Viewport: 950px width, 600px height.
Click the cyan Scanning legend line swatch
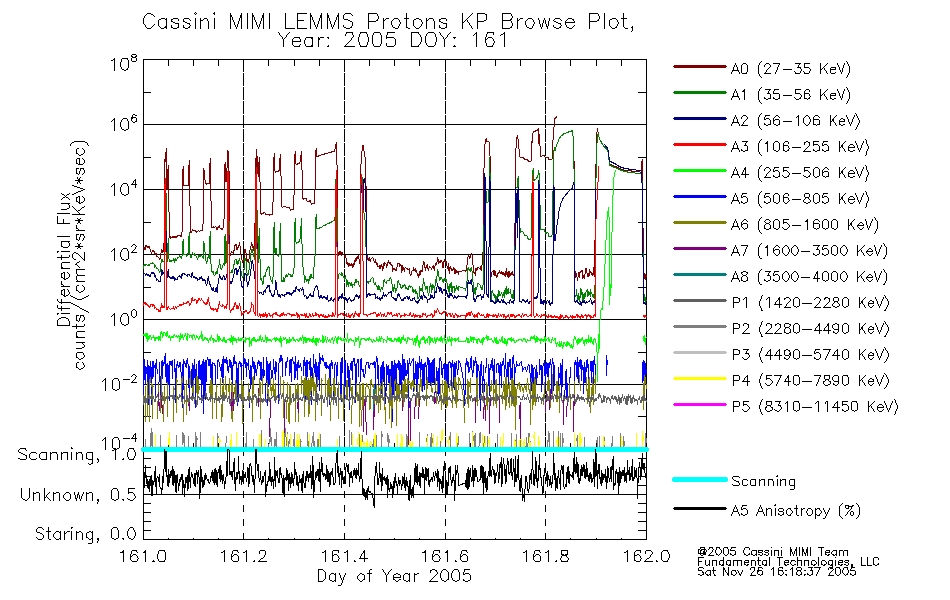(x=700, y=479)
